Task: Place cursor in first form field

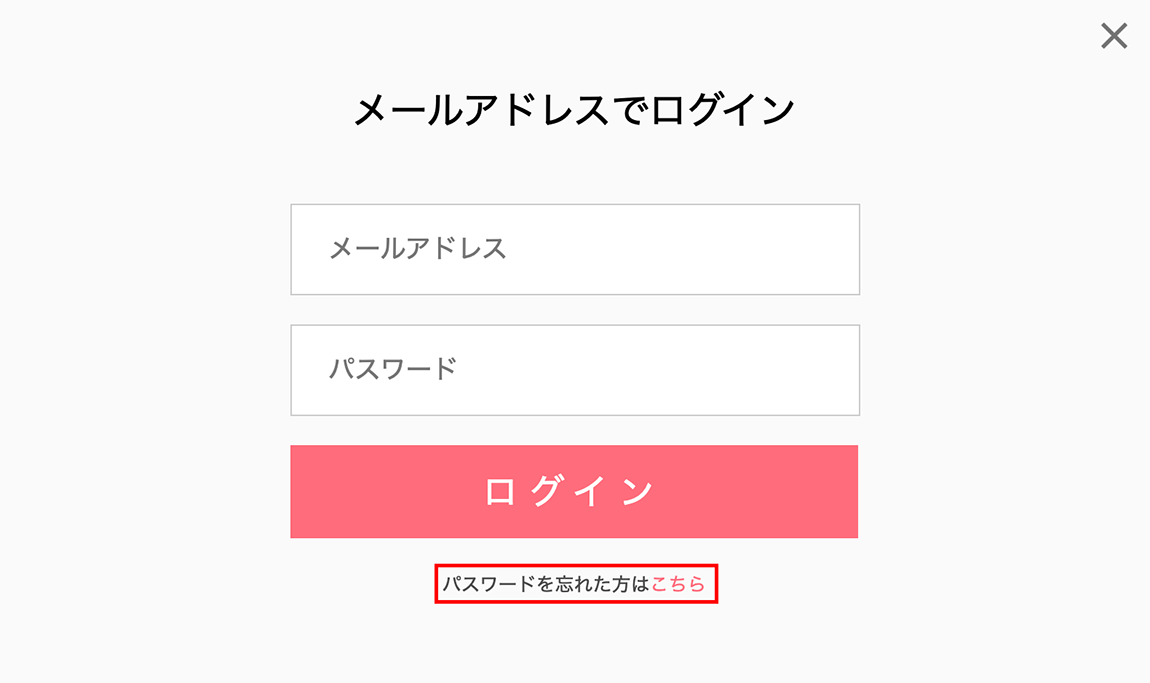Action: click(575, 249)
